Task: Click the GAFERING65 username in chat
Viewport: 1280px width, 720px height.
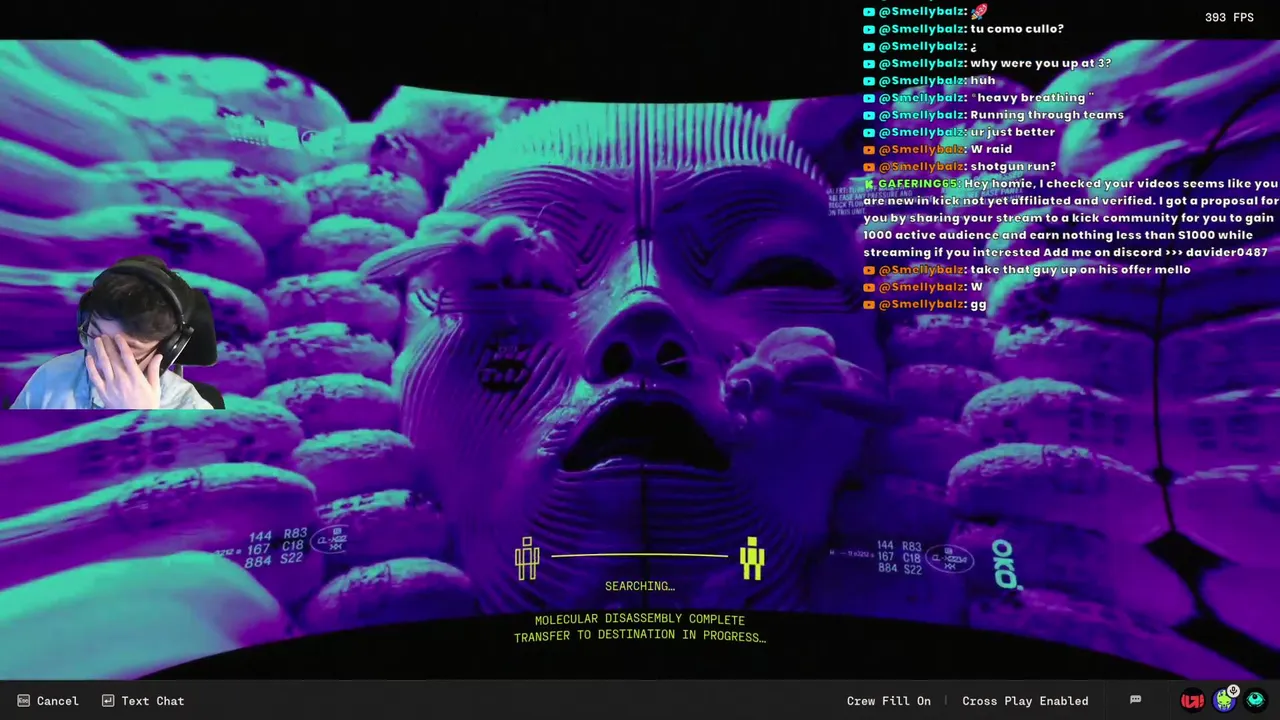Action: (918, 183)
